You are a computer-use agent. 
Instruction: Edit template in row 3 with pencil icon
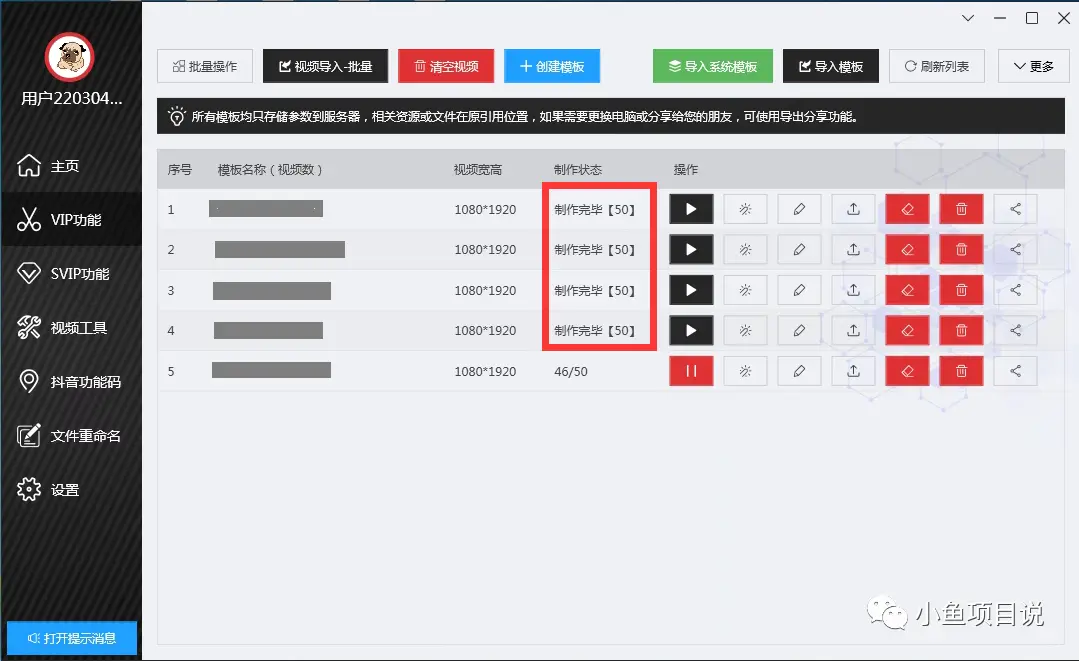pos(799,290)
